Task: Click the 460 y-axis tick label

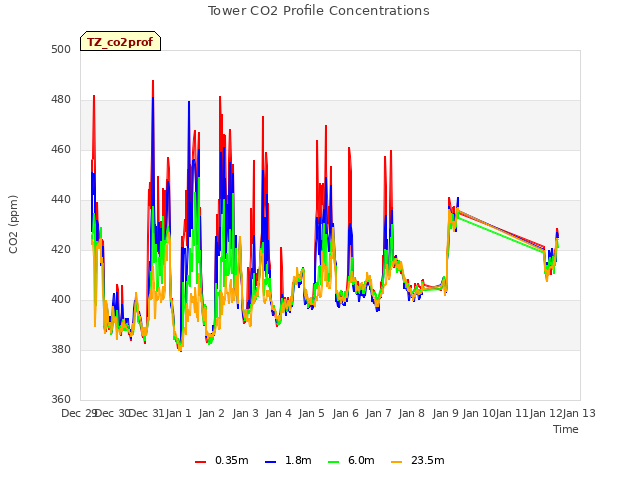Action: [61, 150]
